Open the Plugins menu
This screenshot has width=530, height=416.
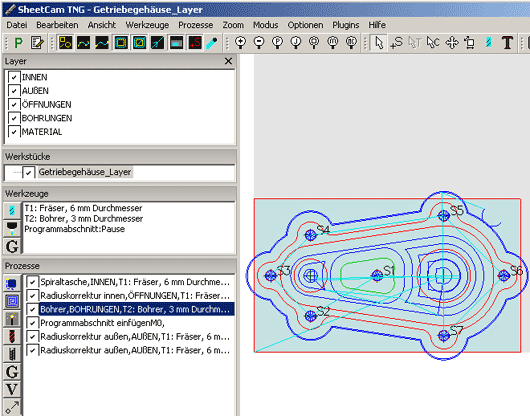point(345,25)
